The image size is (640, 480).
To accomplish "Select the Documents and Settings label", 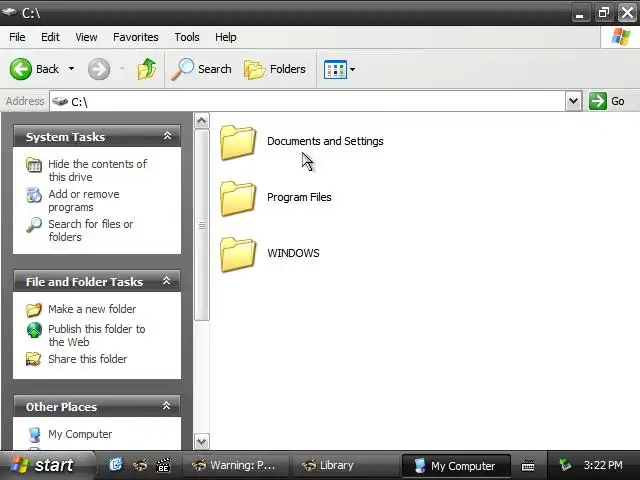I will click(x=325, y=141).
